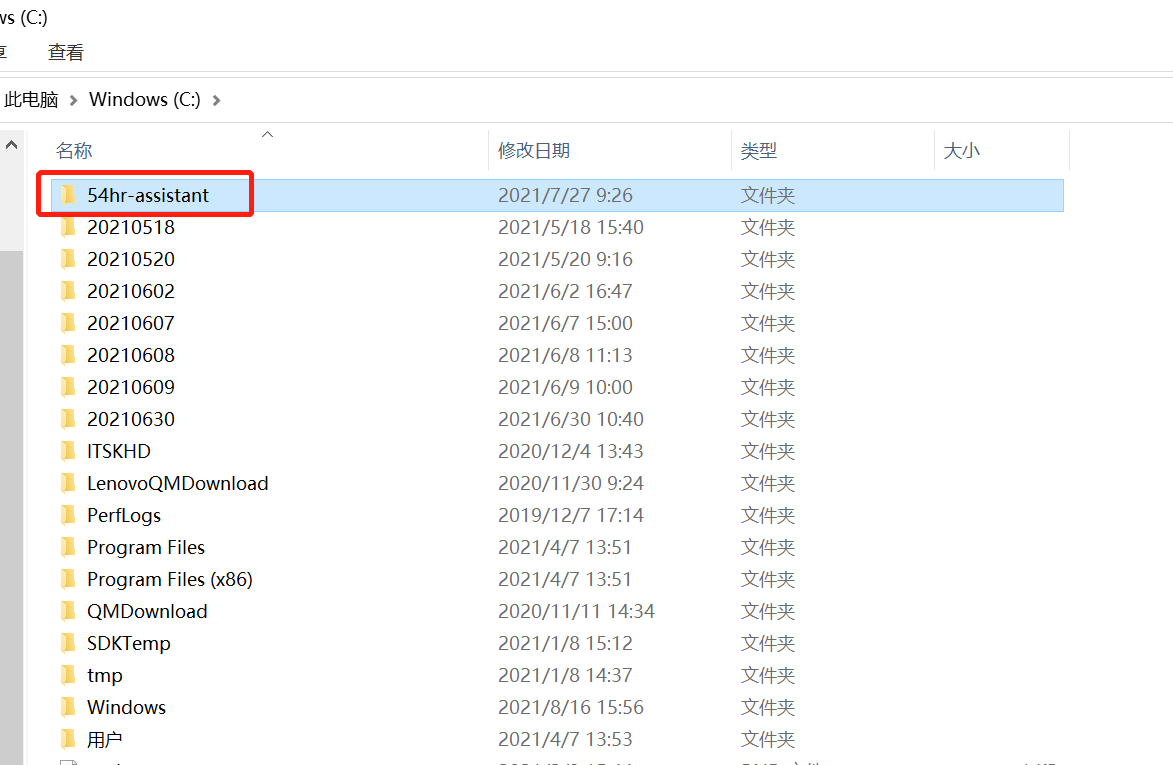Click the QMDownload folder icon
The image size is (1173, 765).
68,611
